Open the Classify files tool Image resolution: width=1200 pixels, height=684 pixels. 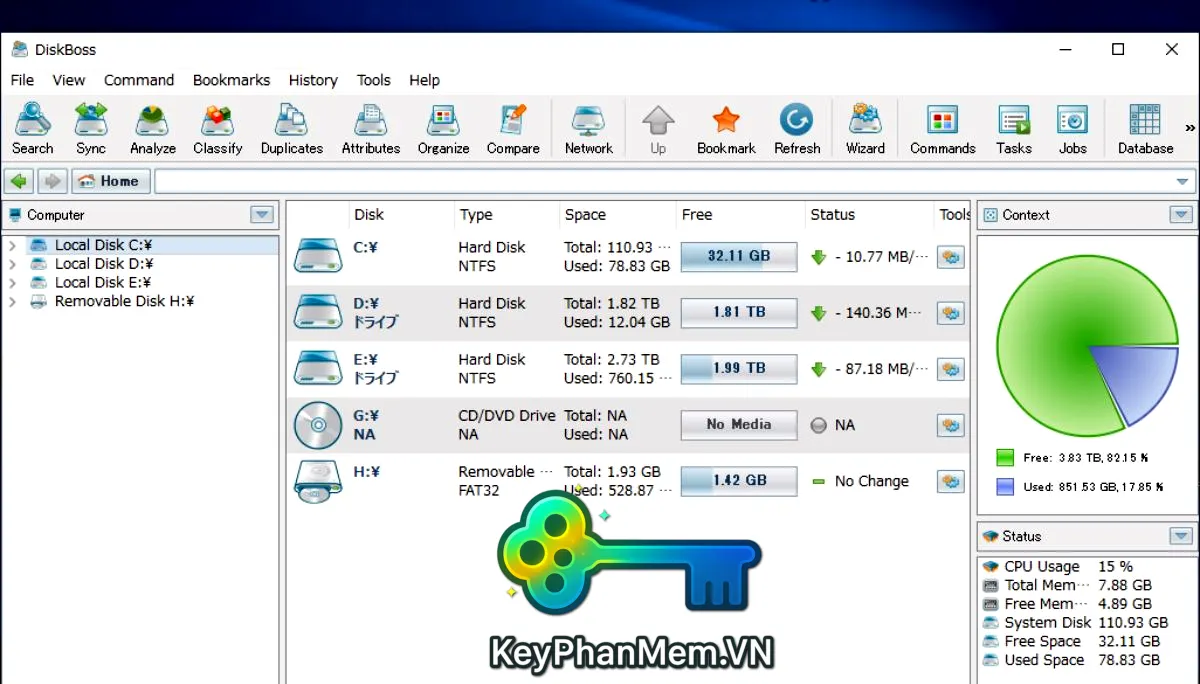point(217,129)
